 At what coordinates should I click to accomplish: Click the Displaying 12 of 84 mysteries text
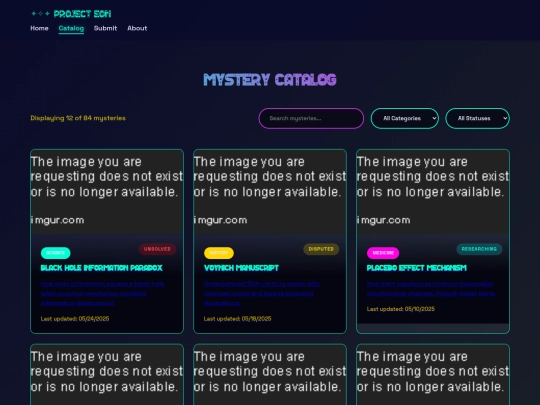(x=78, y=118)
